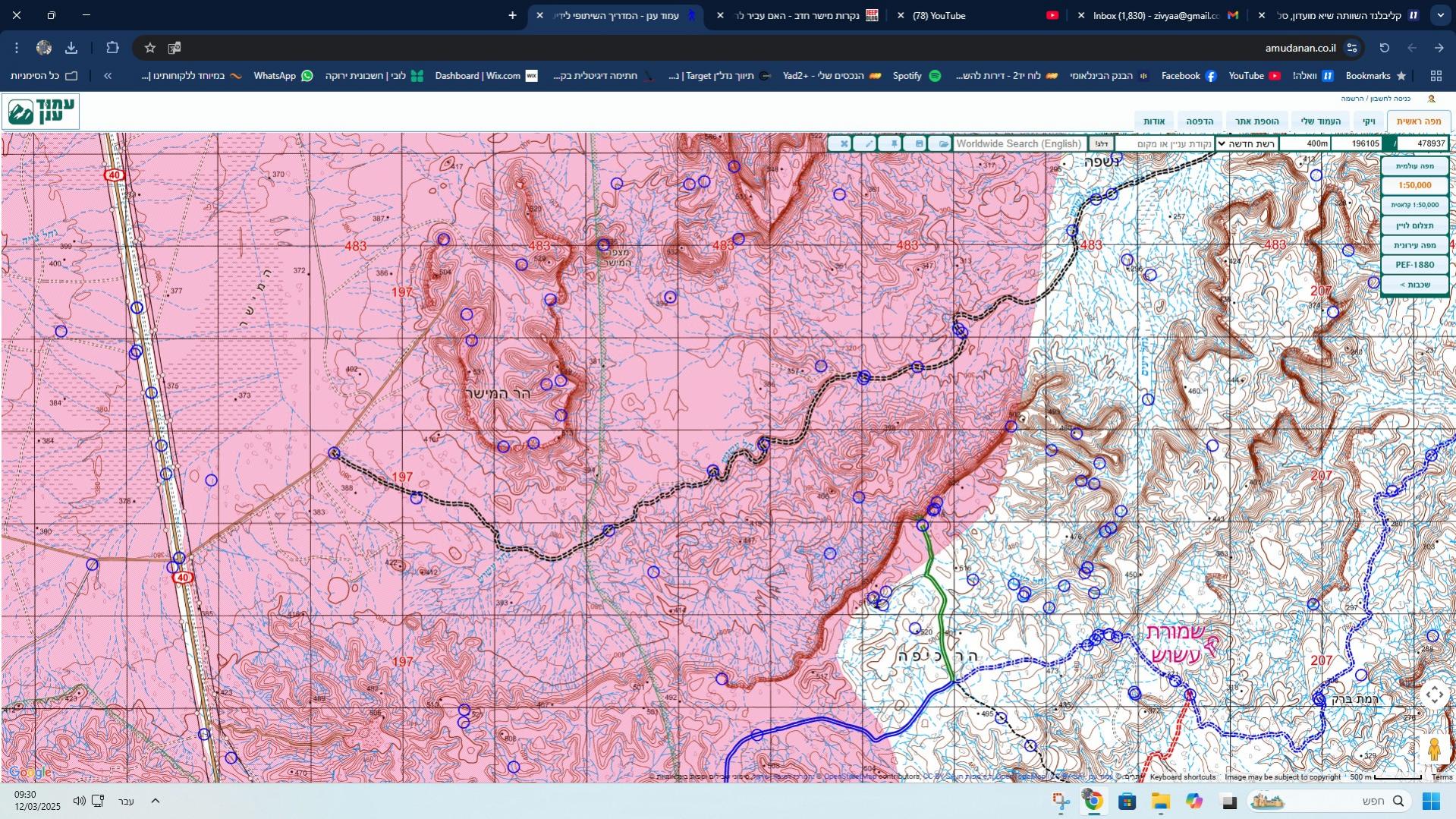Expand the hidden bookmarks overflow chevron
Viewport: 1456px width, 819px height.
pyautogui.click(x=108, y=76)
